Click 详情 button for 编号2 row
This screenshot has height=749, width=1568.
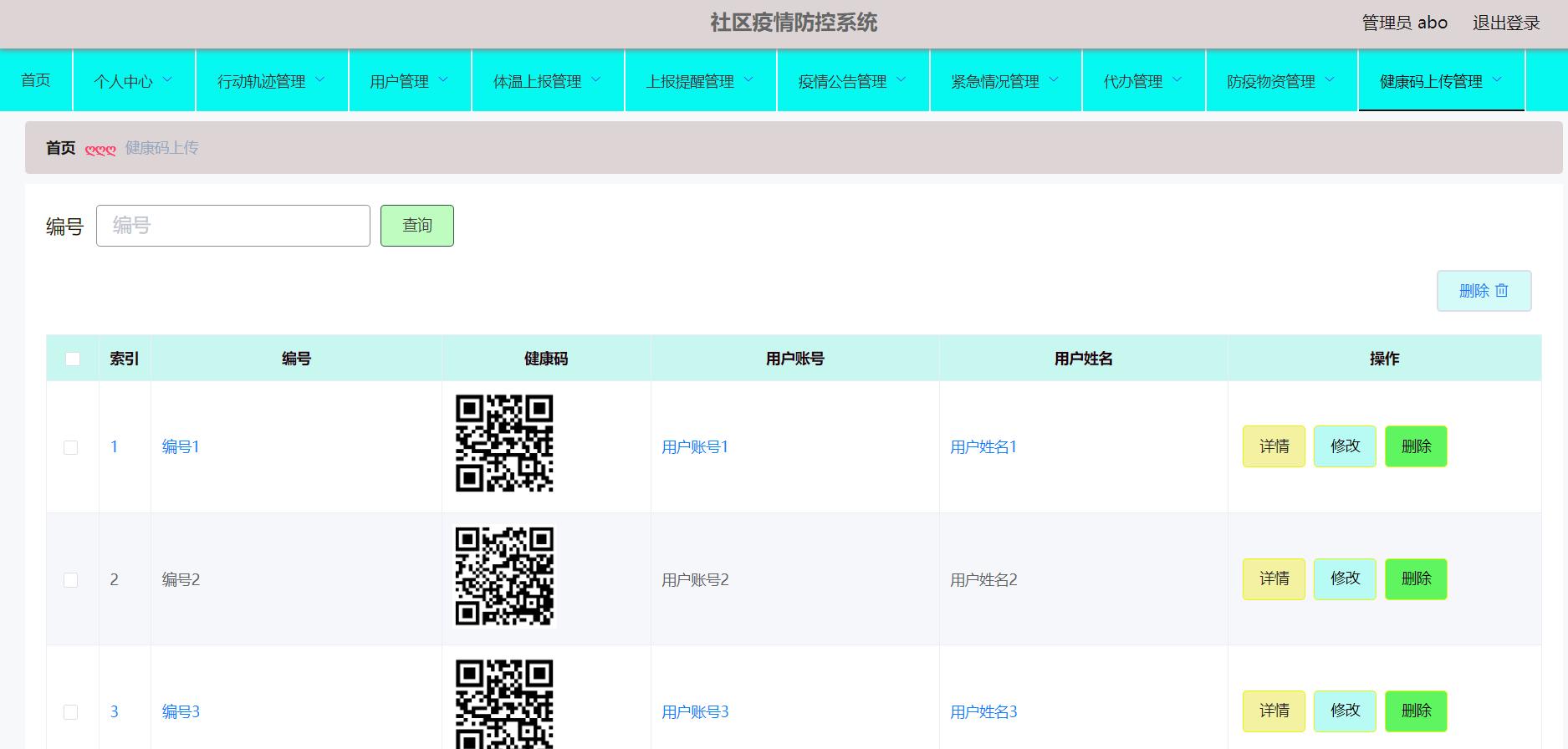point(1274,578)
